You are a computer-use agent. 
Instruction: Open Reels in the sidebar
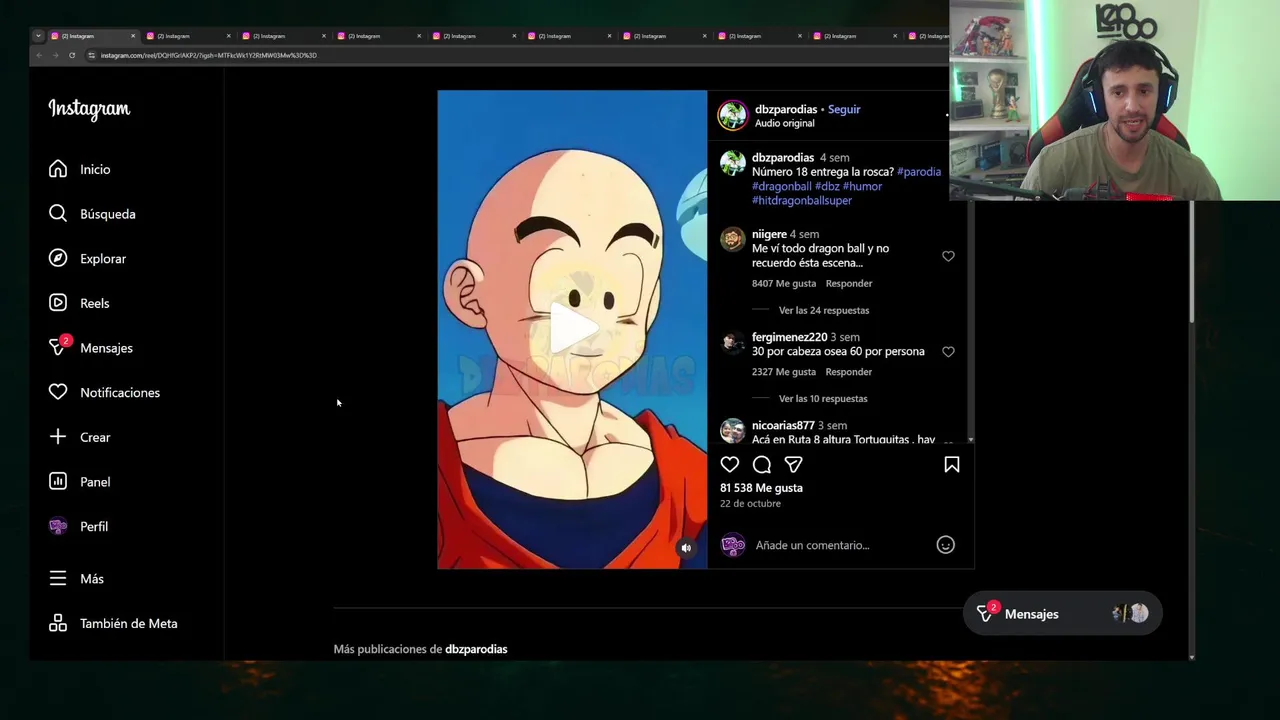(79, 303)
